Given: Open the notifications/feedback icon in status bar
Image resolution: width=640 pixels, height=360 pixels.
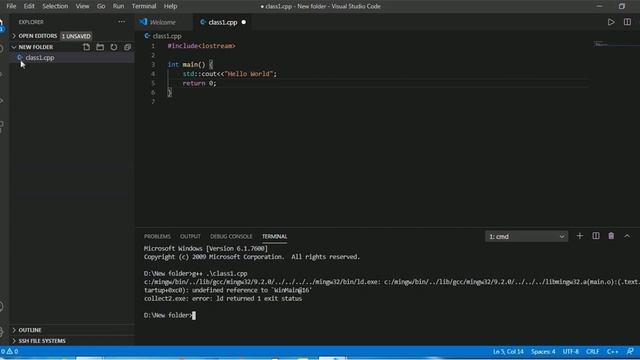Looking at the screenshot, I should coord(630,351).
